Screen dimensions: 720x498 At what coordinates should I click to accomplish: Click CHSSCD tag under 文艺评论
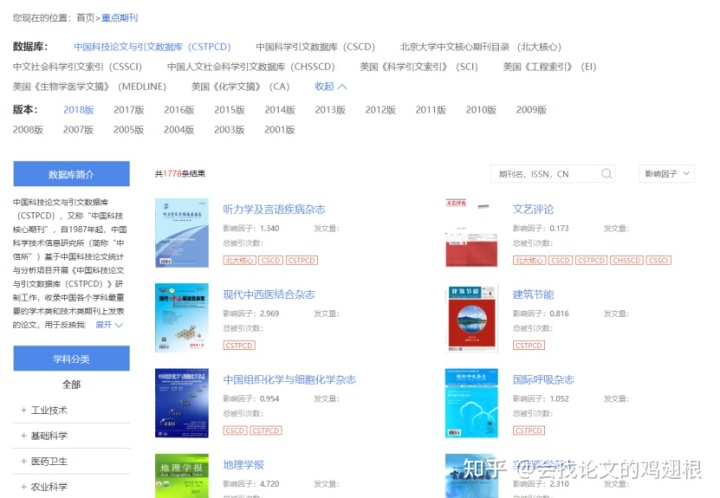point(627,260)
